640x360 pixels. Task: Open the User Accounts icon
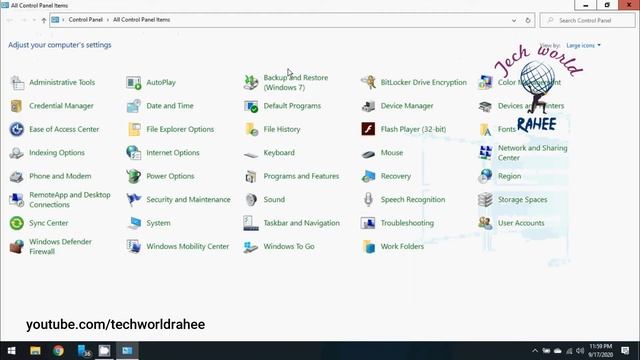[485, 223]
